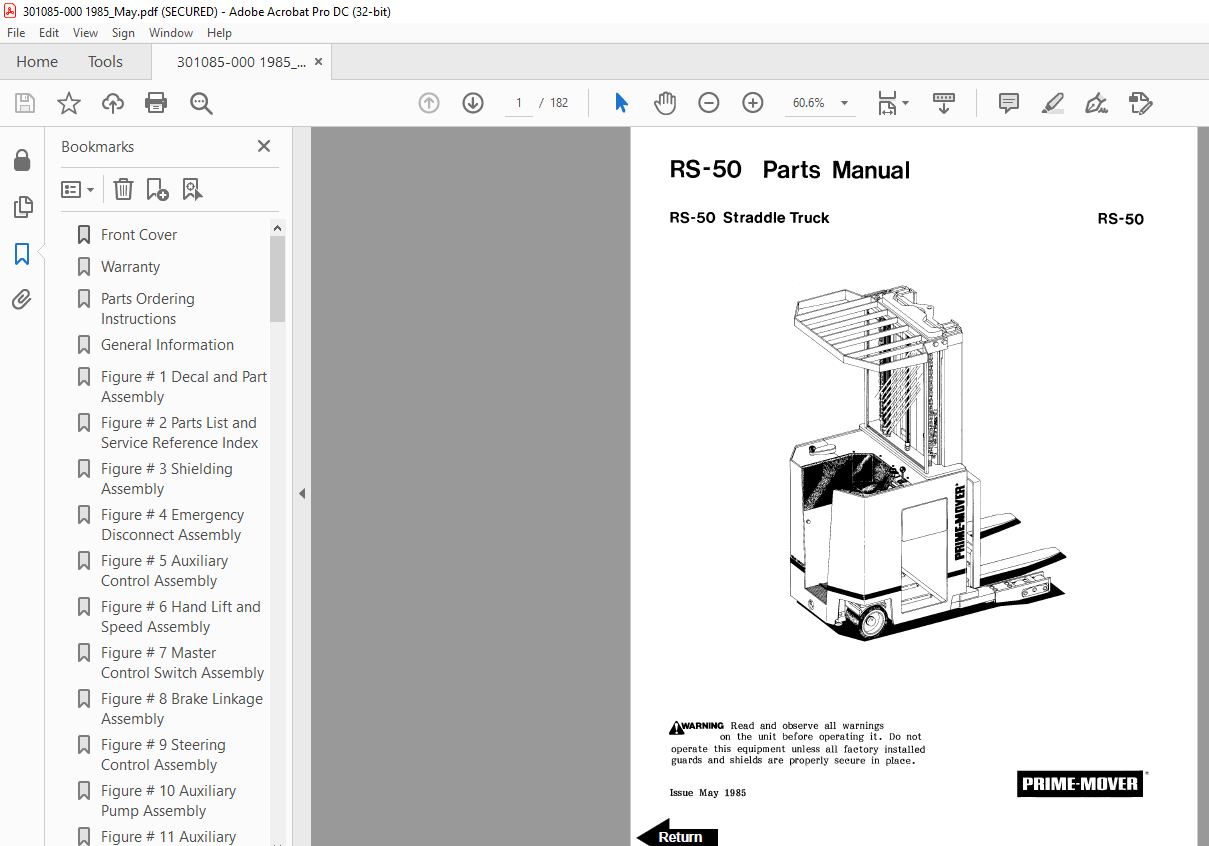Open Parts Ordering Instructions bookmark
This screenshot has width=1209, height=846.
pyautogui.click(x=148, y=309)
